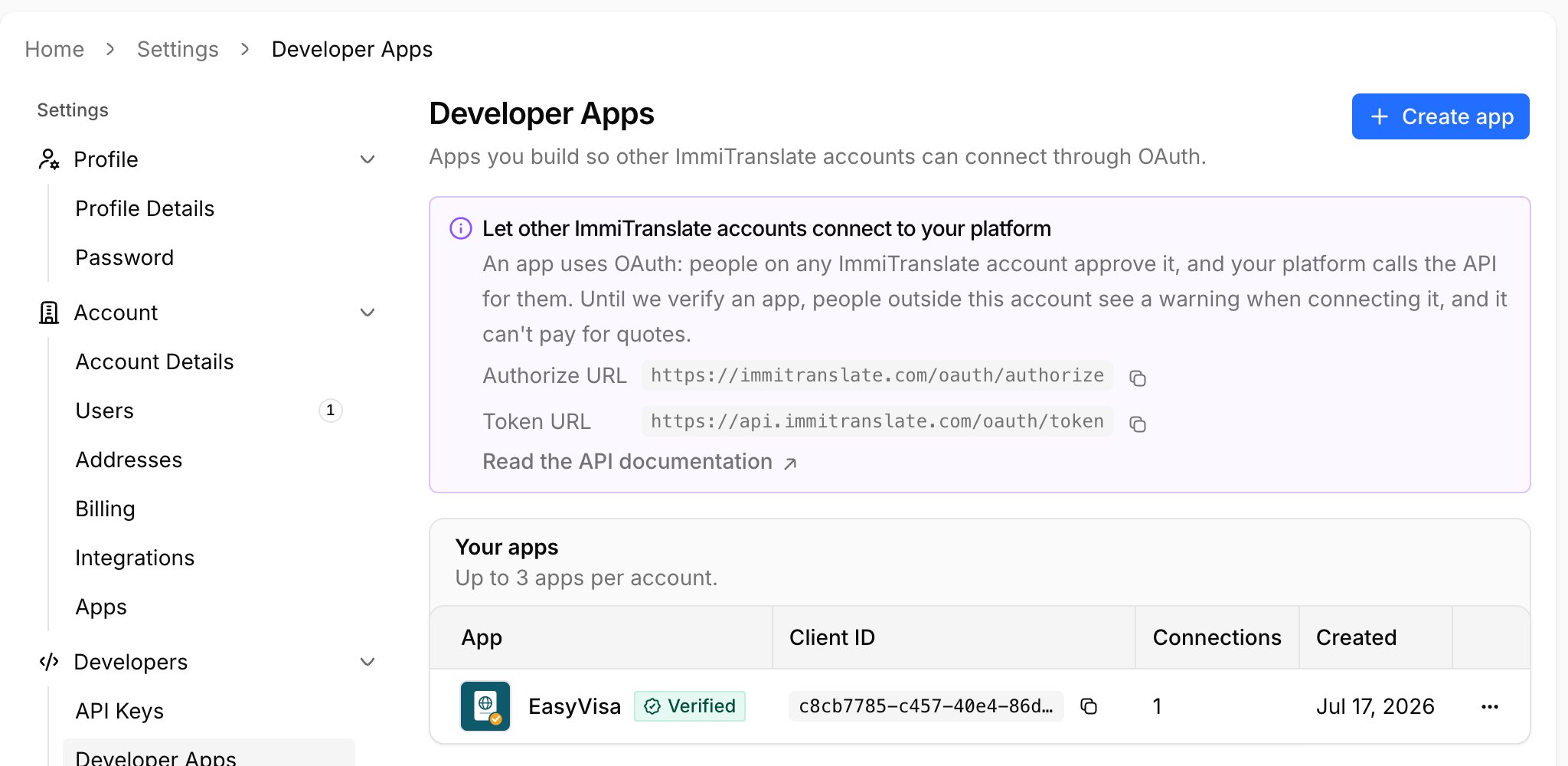The height and width of the screenshot is (766, 1568).
Task: Copy the Authorize URL
Action: click(x=1138, y=378)
